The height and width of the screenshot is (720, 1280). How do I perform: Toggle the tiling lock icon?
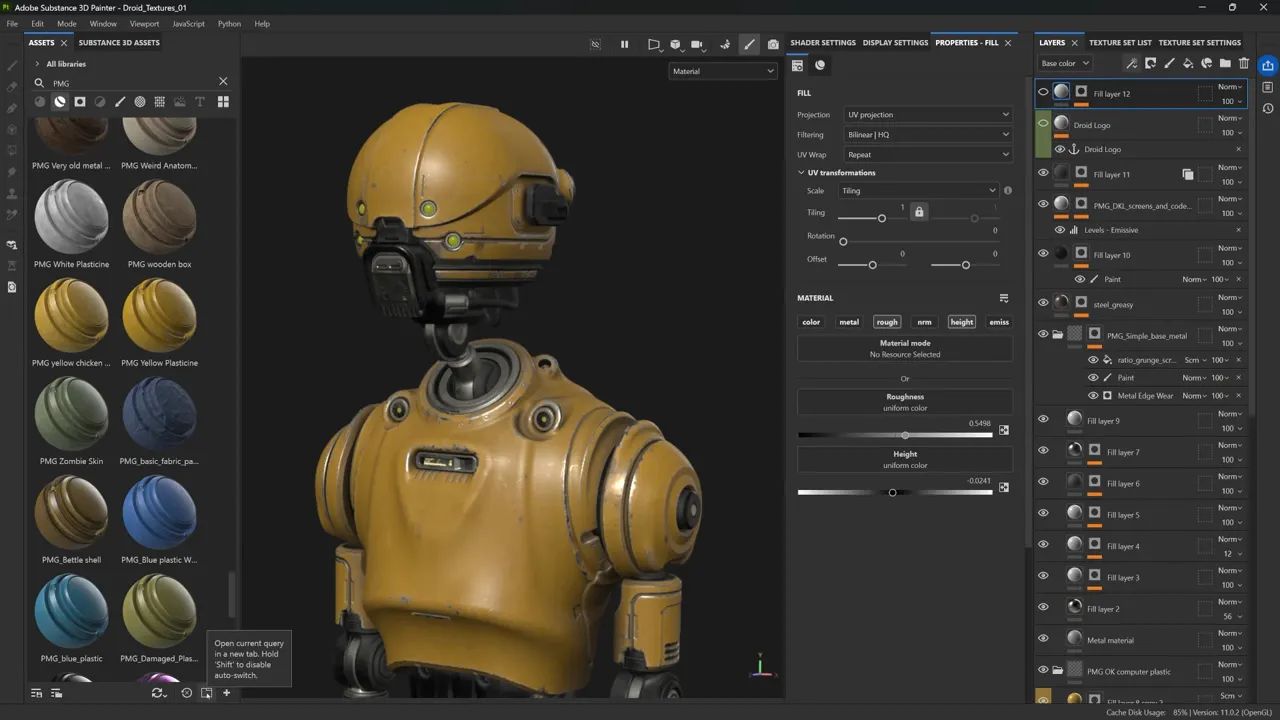tap(919, 212)
